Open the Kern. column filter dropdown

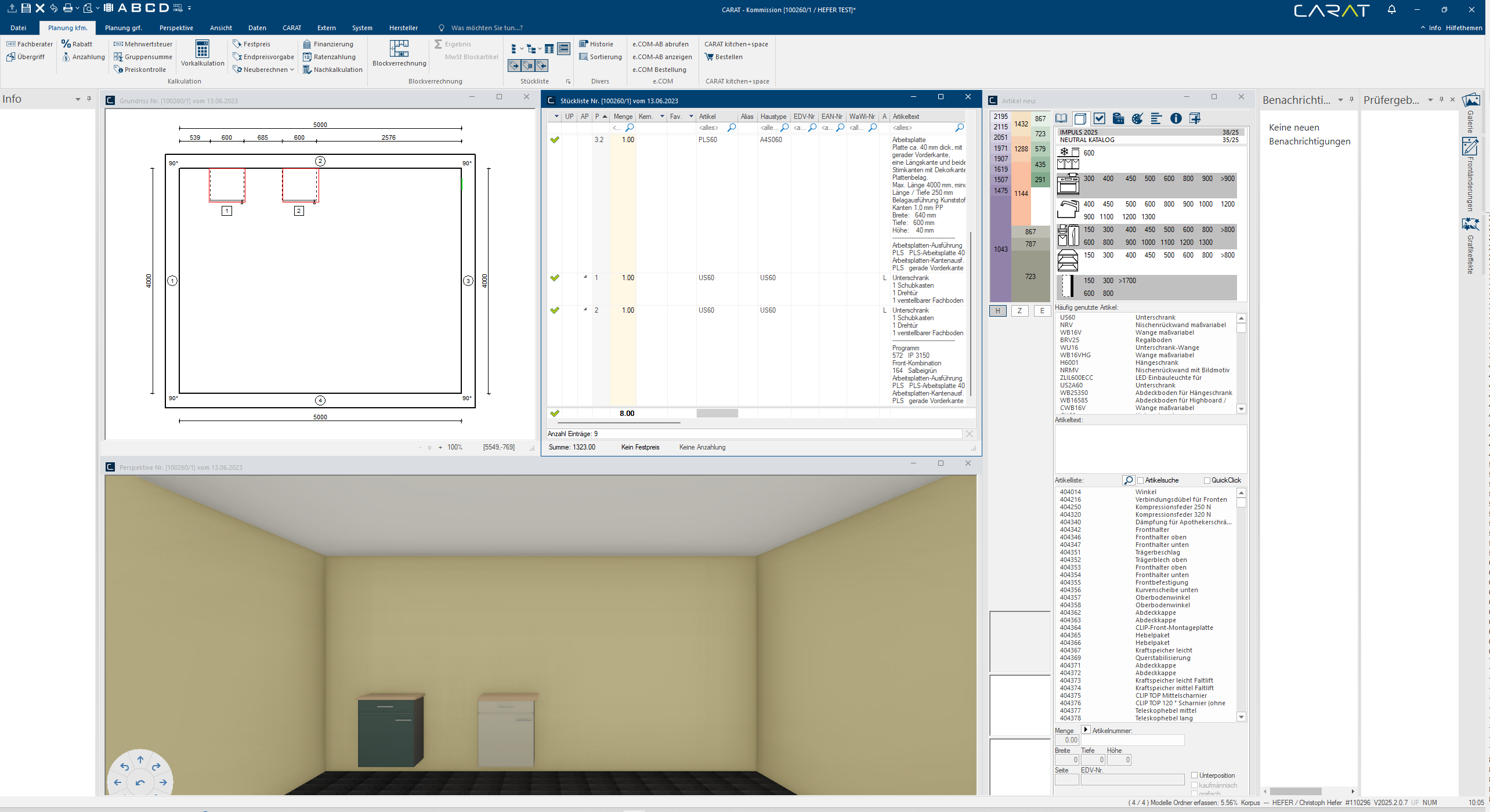(662, 117)
